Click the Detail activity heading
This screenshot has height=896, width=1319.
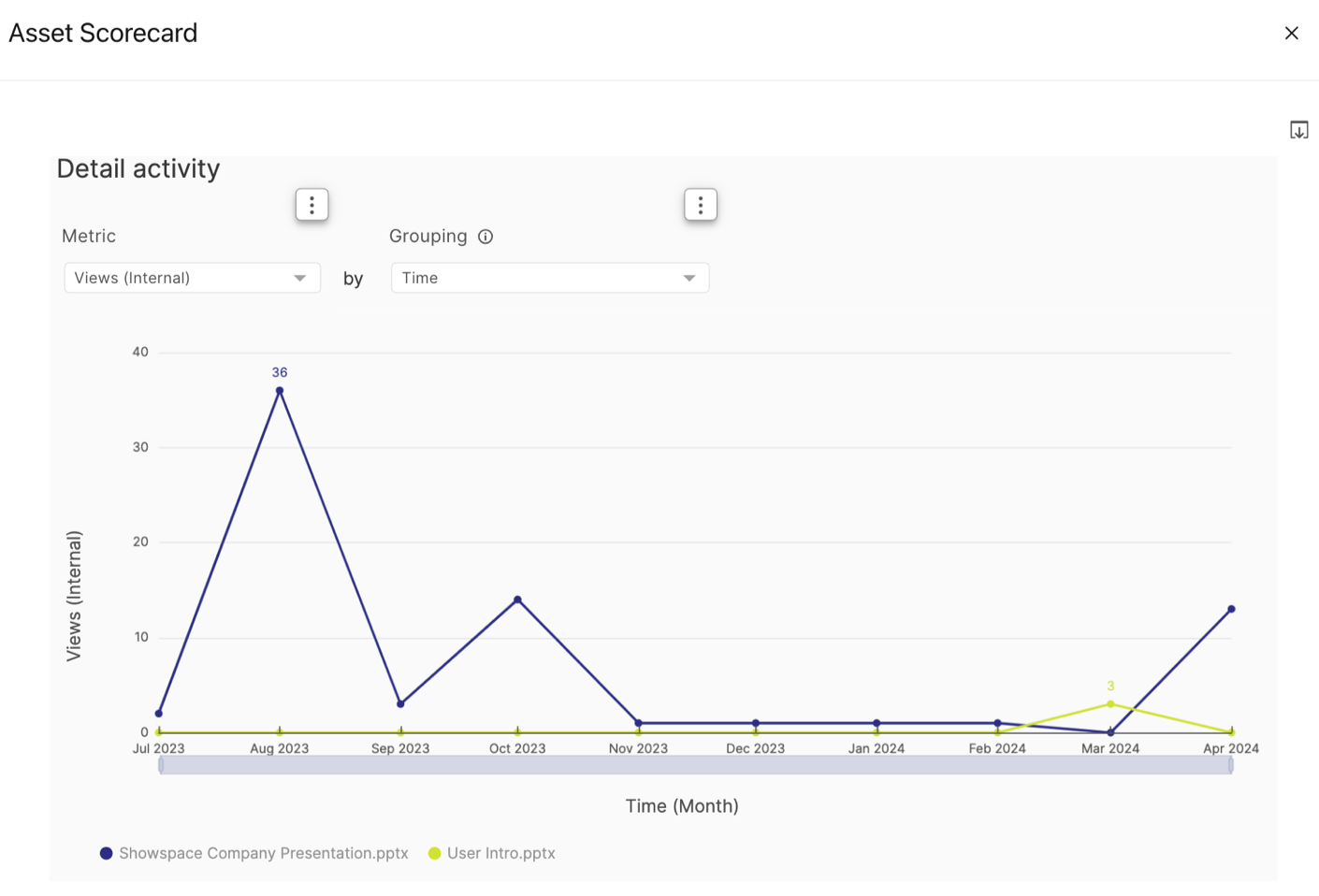(138, 169)
